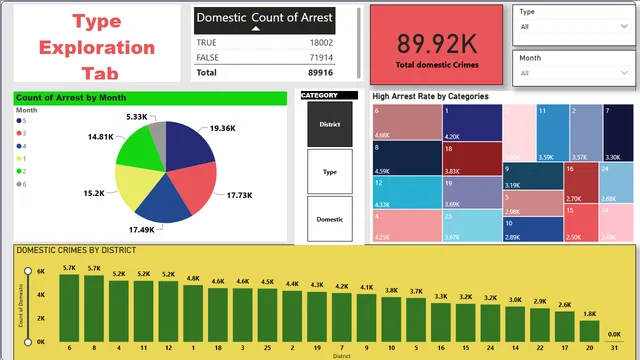640x360 pixels.
Task: Select the 5.33K gray pie slice
Action: click(x=159, y=139)
